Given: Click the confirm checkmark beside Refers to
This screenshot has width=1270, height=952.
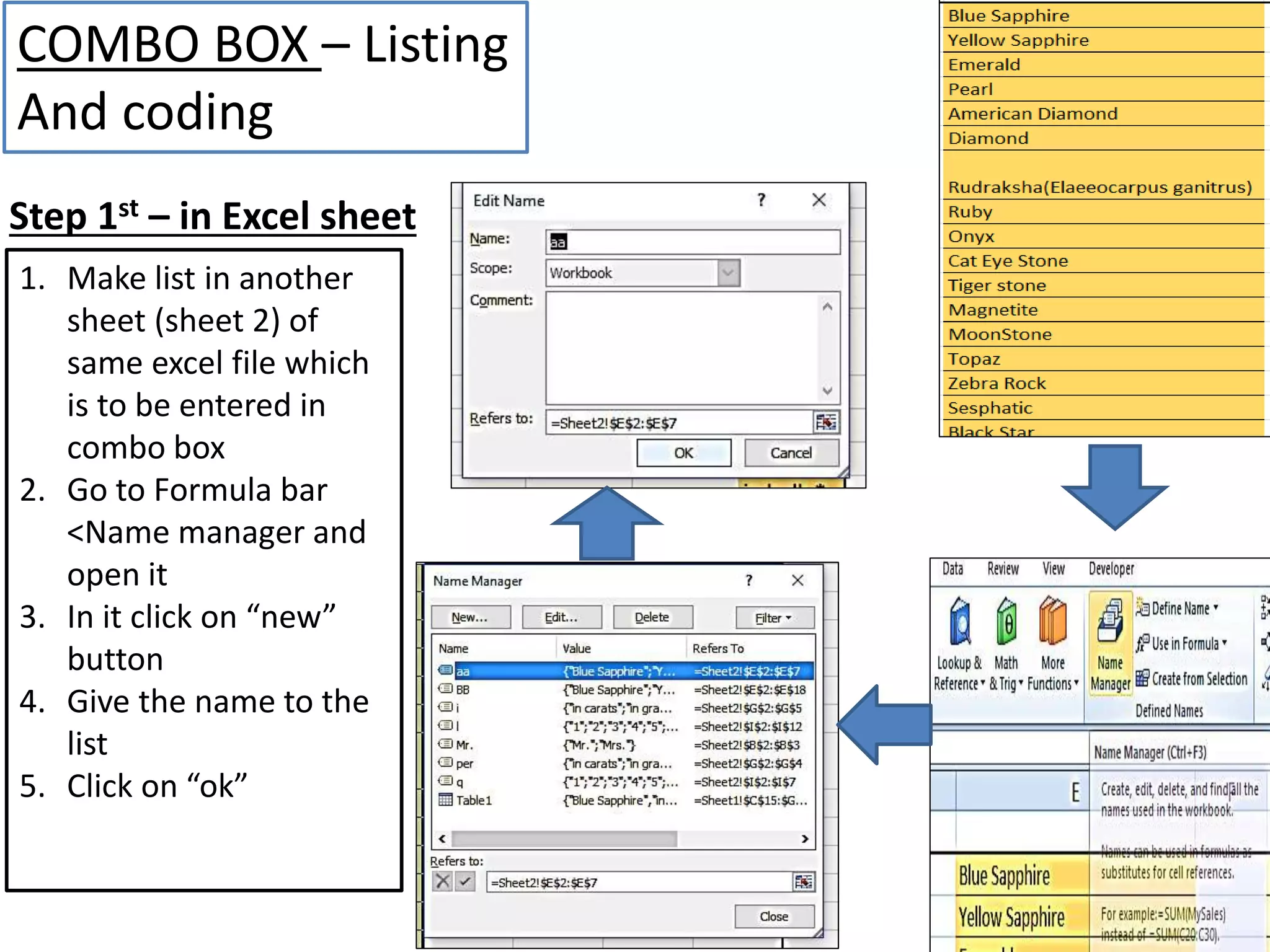Looking at the screenshot, I should (465, 881).
